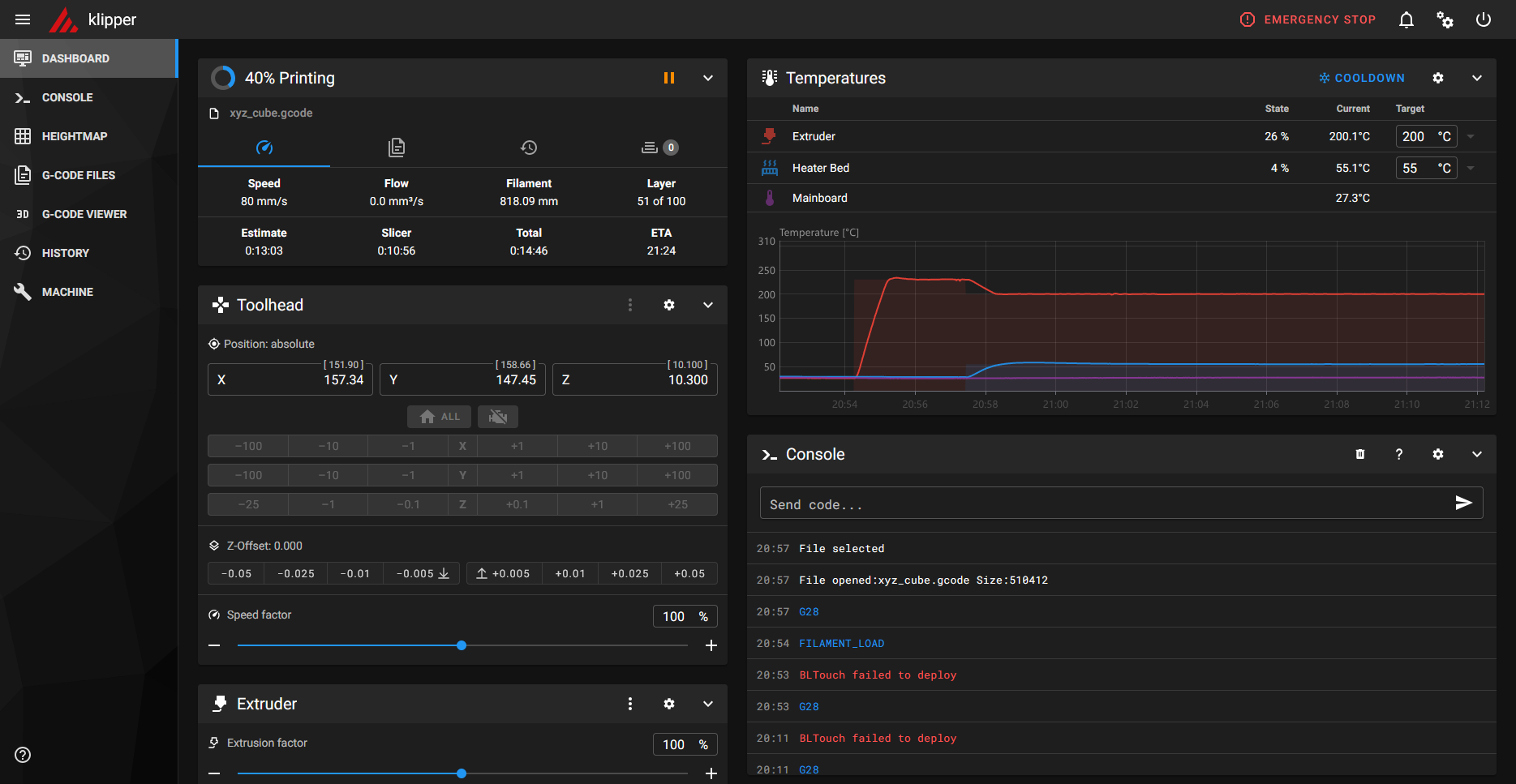This screenshot has height=784, width=1516.
Task: Open Temperatures panel settings gear
Action: point(1437,78)
